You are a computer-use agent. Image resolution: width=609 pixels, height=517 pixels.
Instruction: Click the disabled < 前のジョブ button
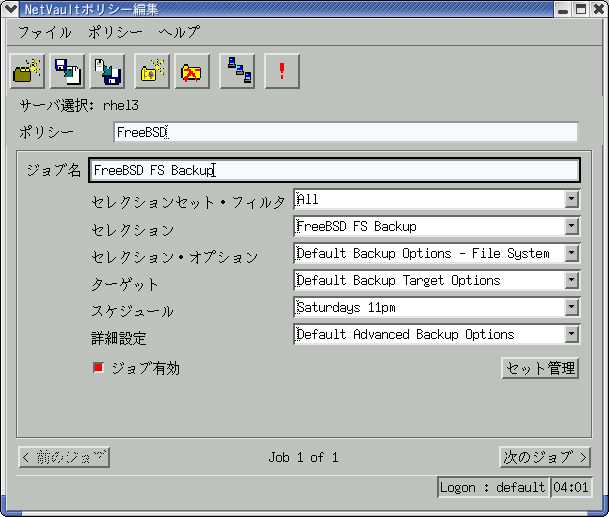click(x=64, y=457)
